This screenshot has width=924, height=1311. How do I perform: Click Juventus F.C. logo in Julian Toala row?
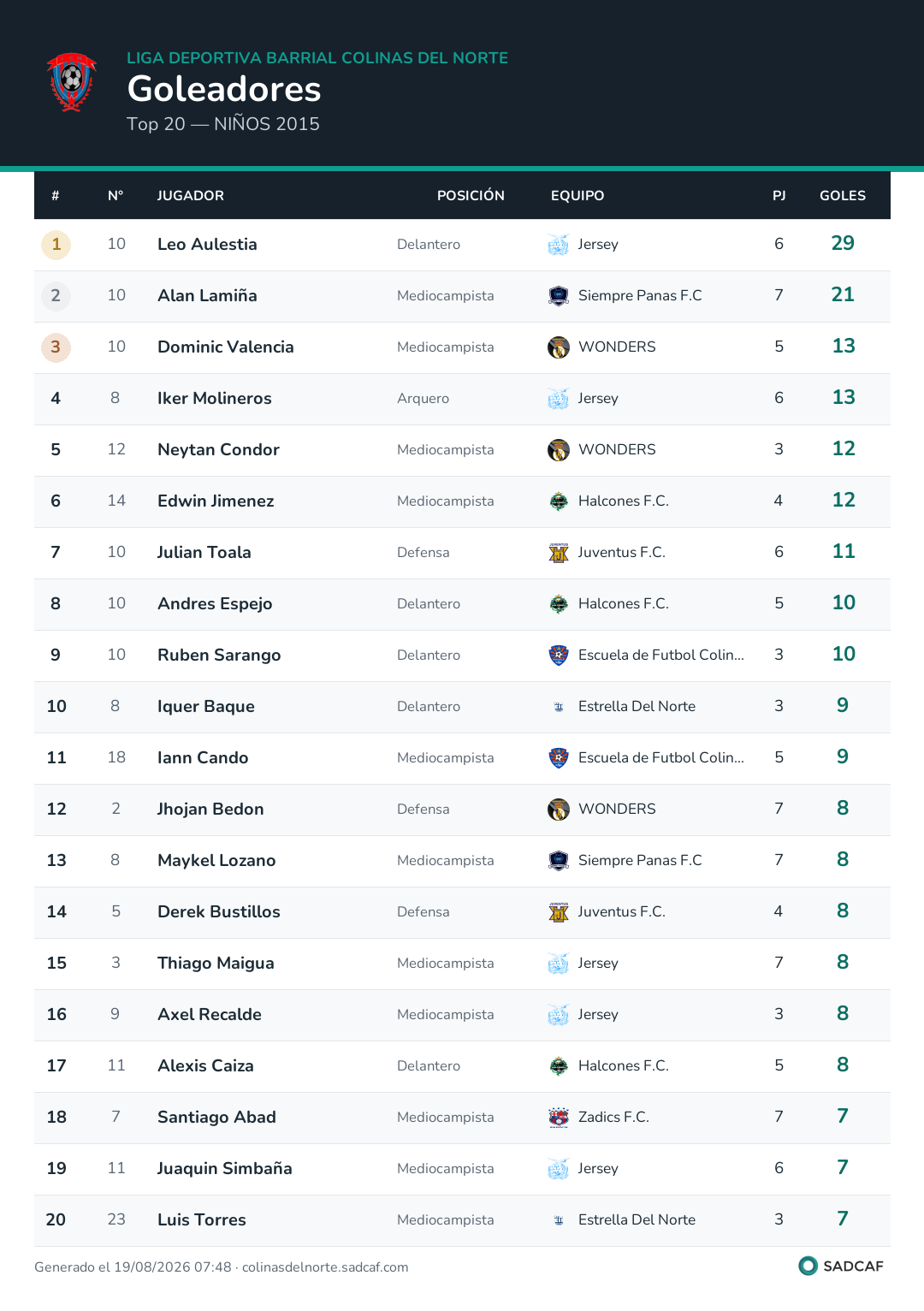[559, 553]
